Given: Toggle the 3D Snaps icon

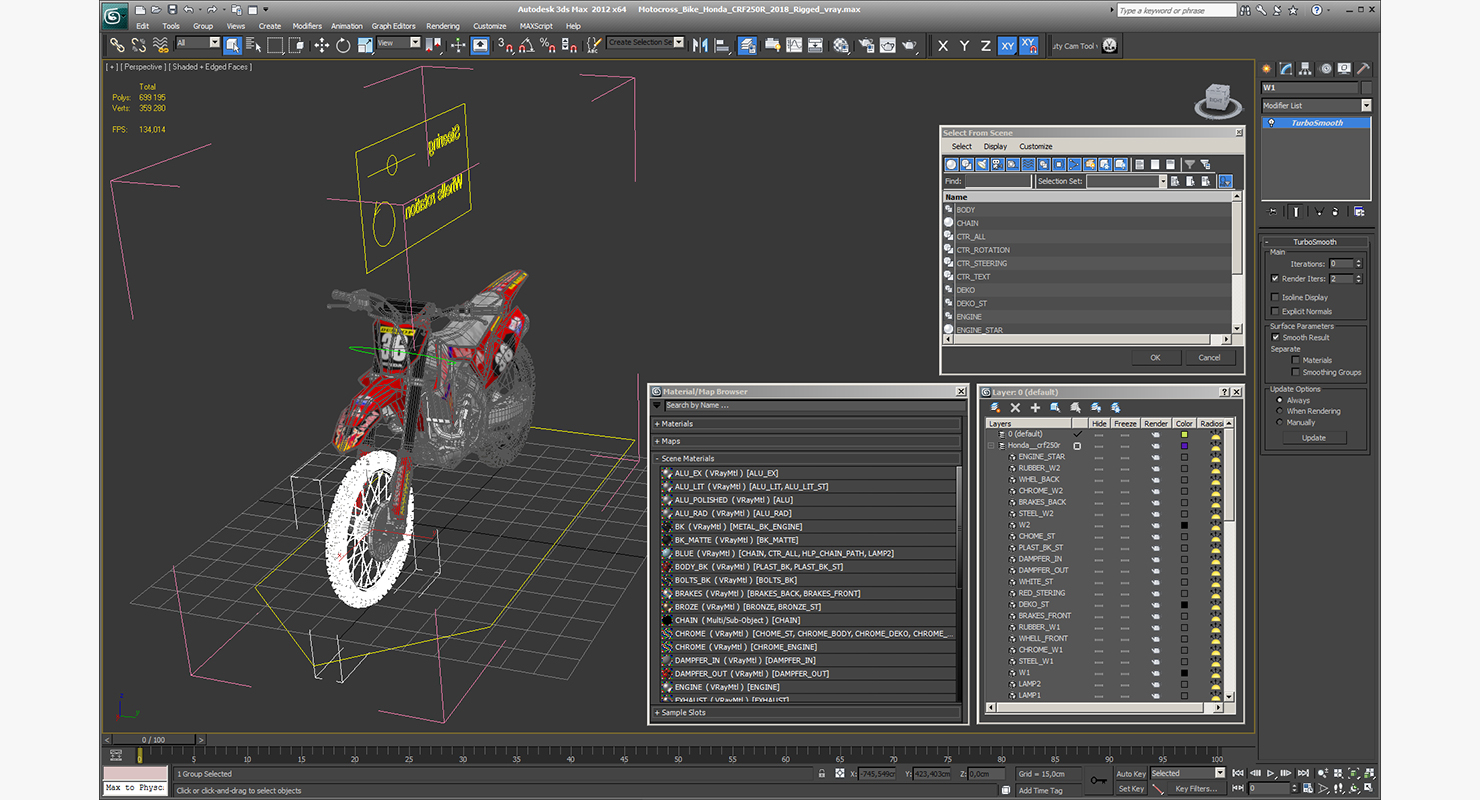Looking at the screenshot, I should pos(505,45).
